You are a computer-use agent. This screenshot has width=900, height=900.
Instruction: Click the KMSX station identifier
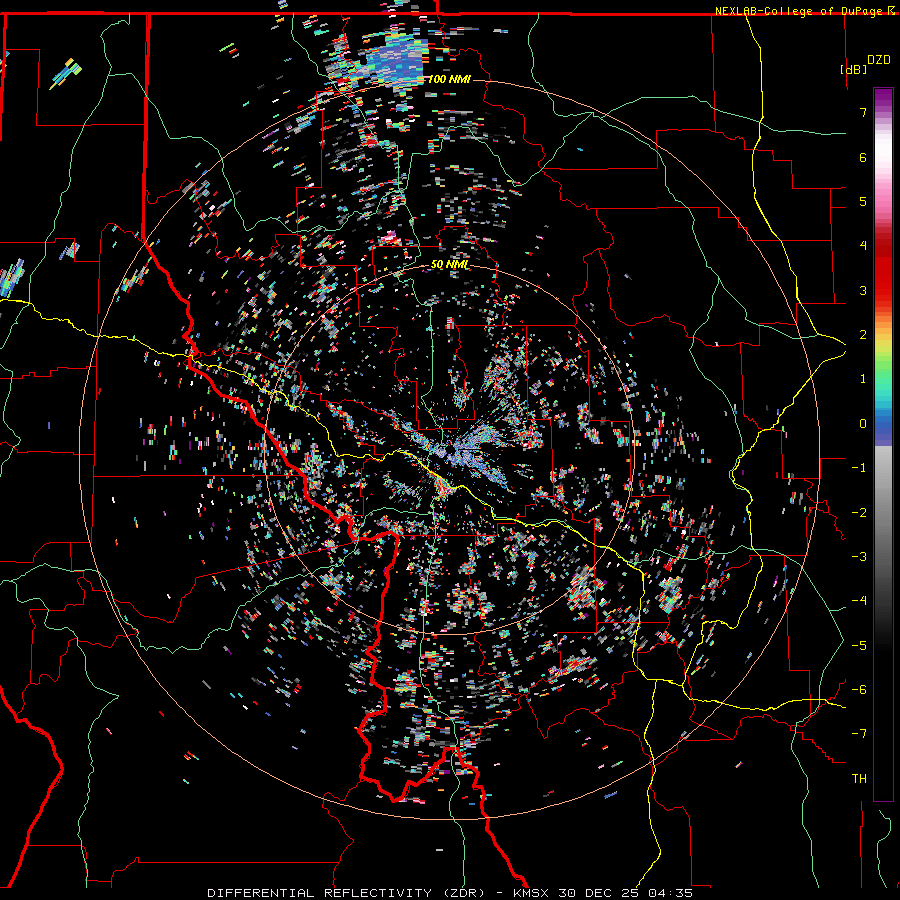pos(532,893)
